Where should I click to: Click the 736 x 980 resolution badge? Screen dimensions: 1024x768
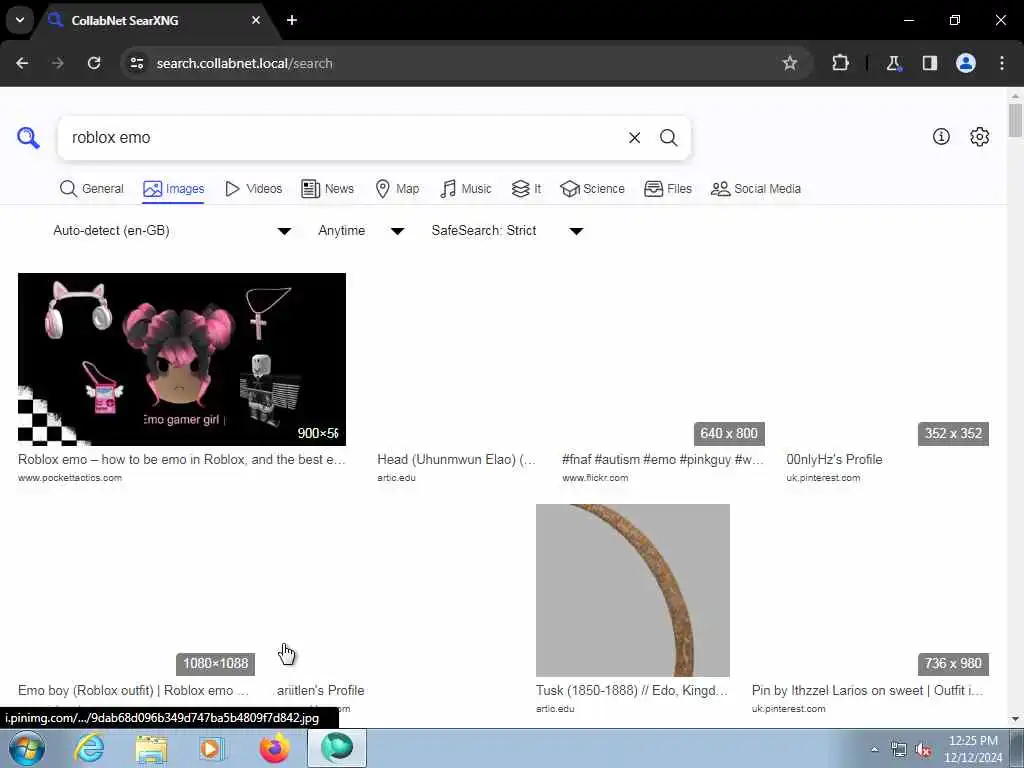(x=953, y=664)
